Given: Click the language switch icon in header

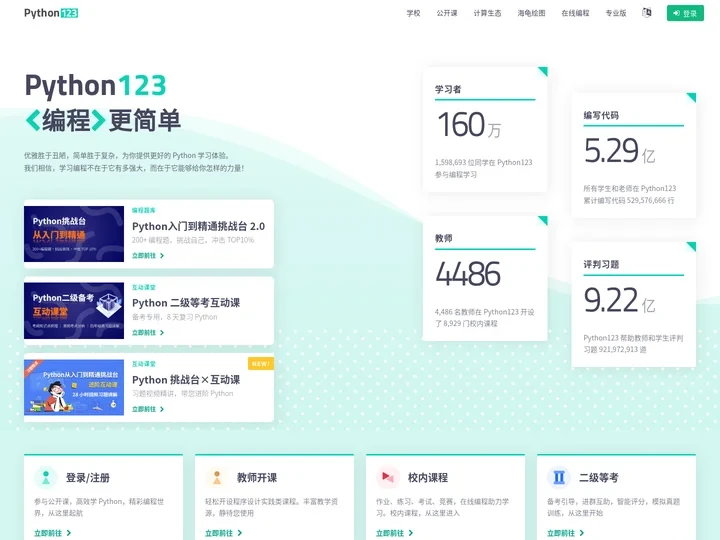Looking at the screenshot, I should [647, 13].
